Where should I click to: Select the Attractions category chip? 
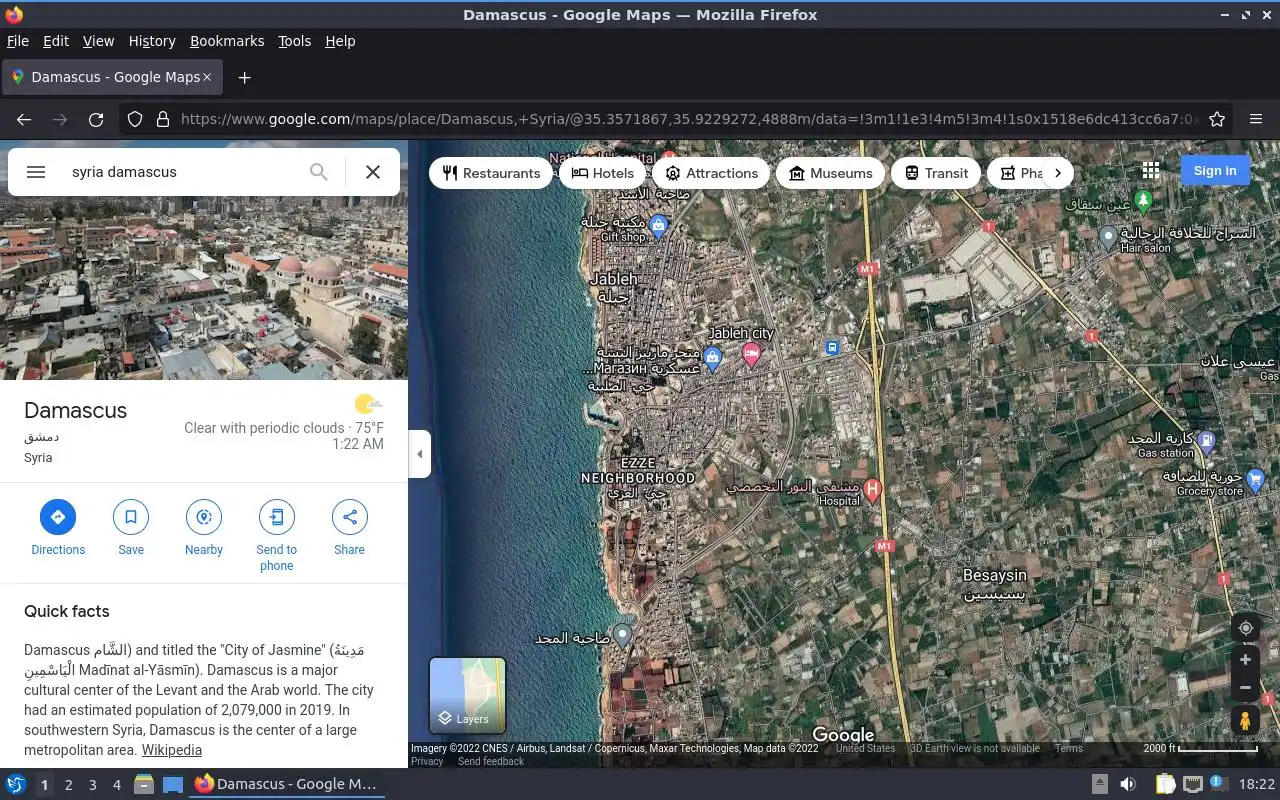[x=711, y=173]
